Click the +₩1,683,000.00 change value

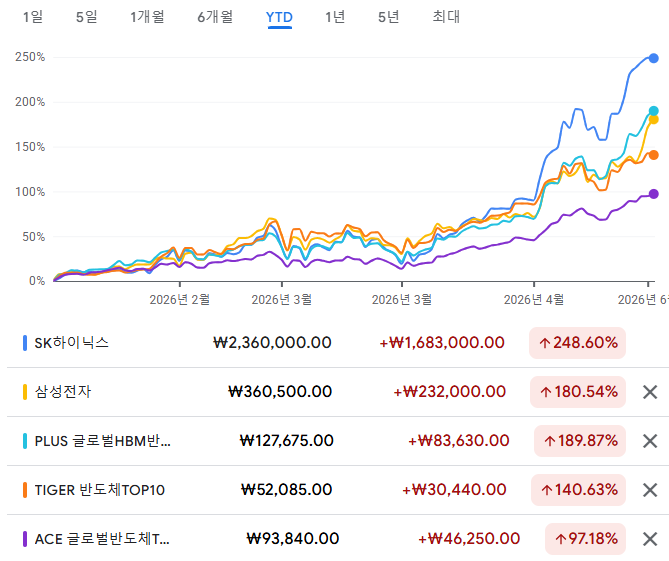click(442, 343)
